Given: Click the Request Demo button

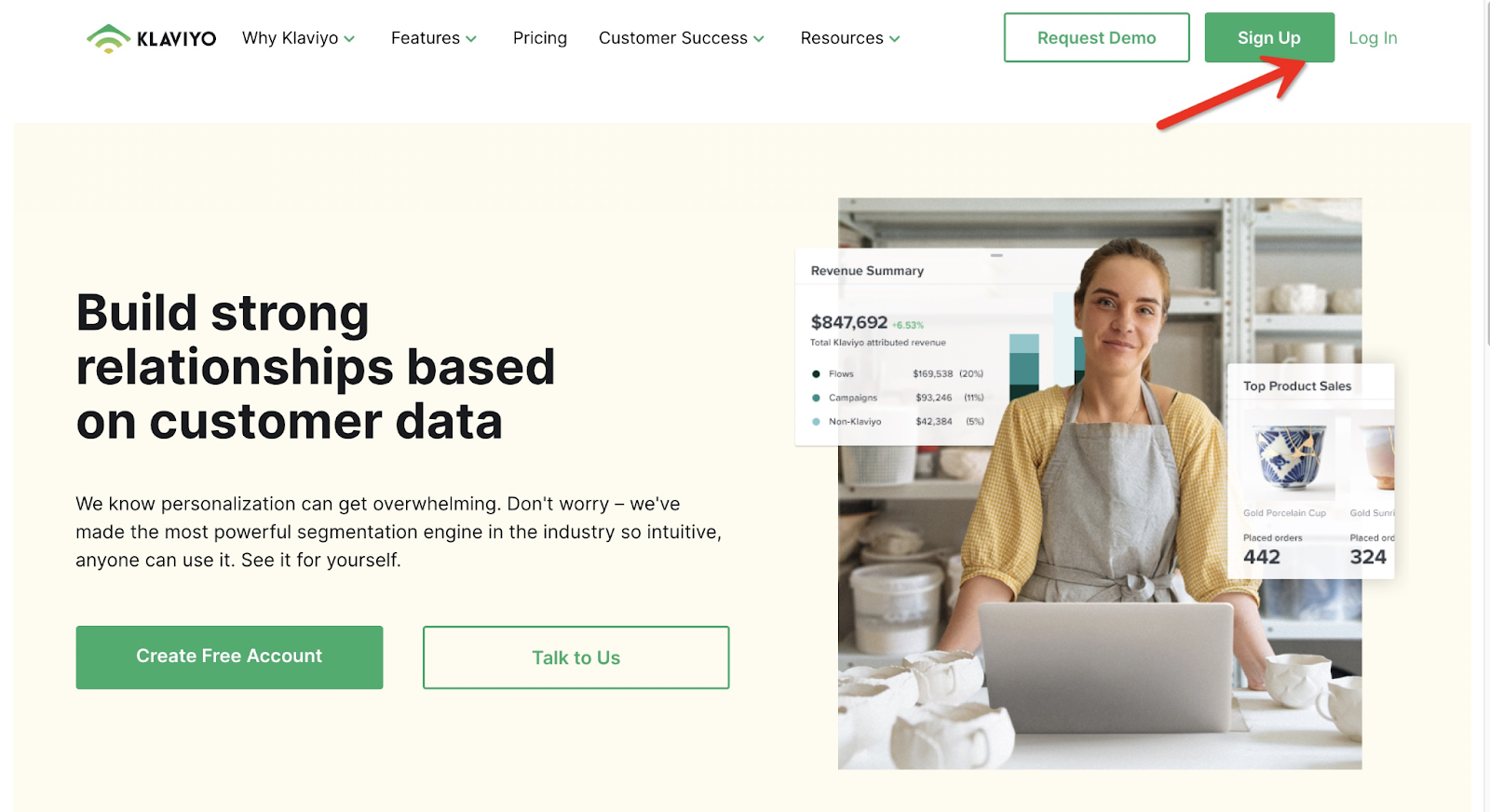Looking at the screenshot, I should [1096, 37].
